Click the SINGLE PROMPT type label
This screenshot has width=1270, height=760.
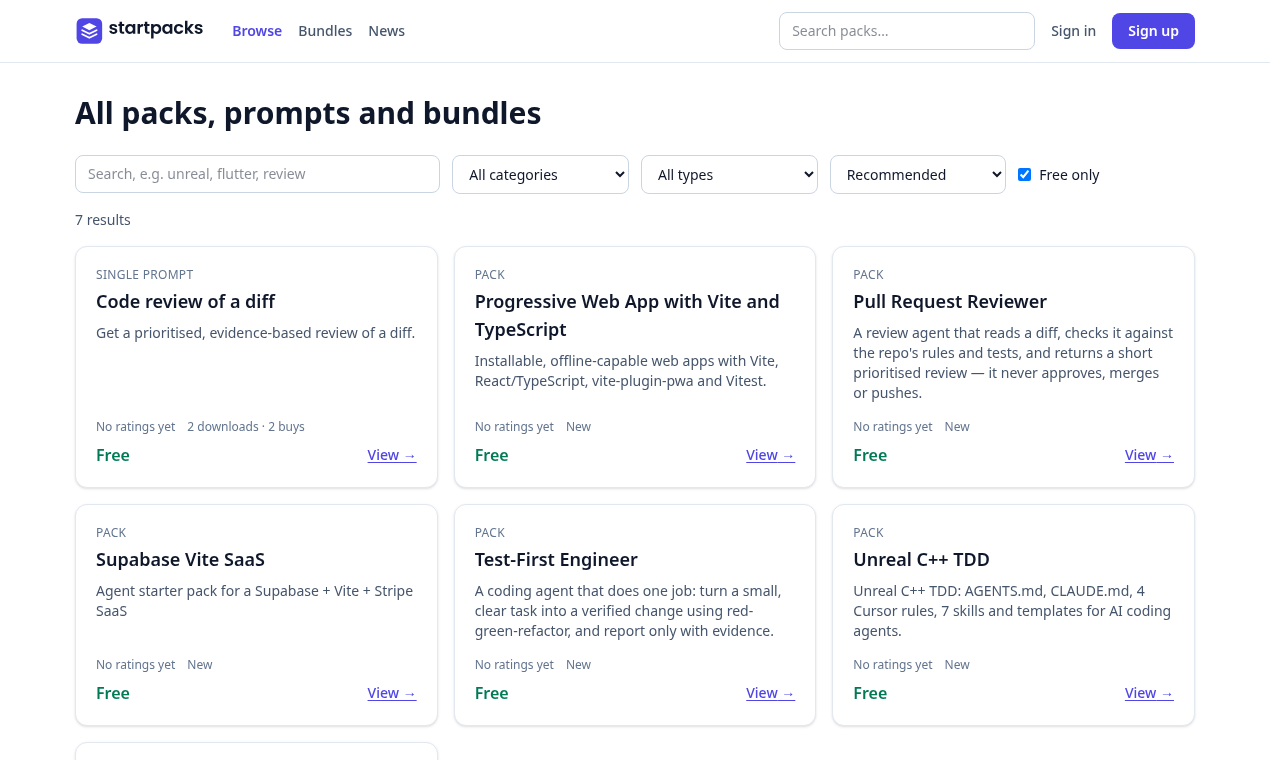pos(145,275)
